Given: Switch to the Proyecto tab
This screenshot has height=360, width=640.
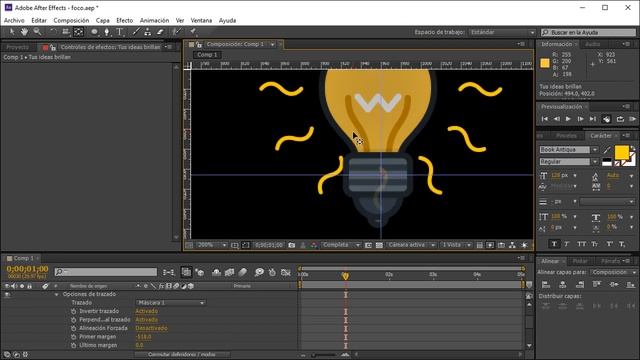Looking at the screenshot, I should click(x=18, y=47).
